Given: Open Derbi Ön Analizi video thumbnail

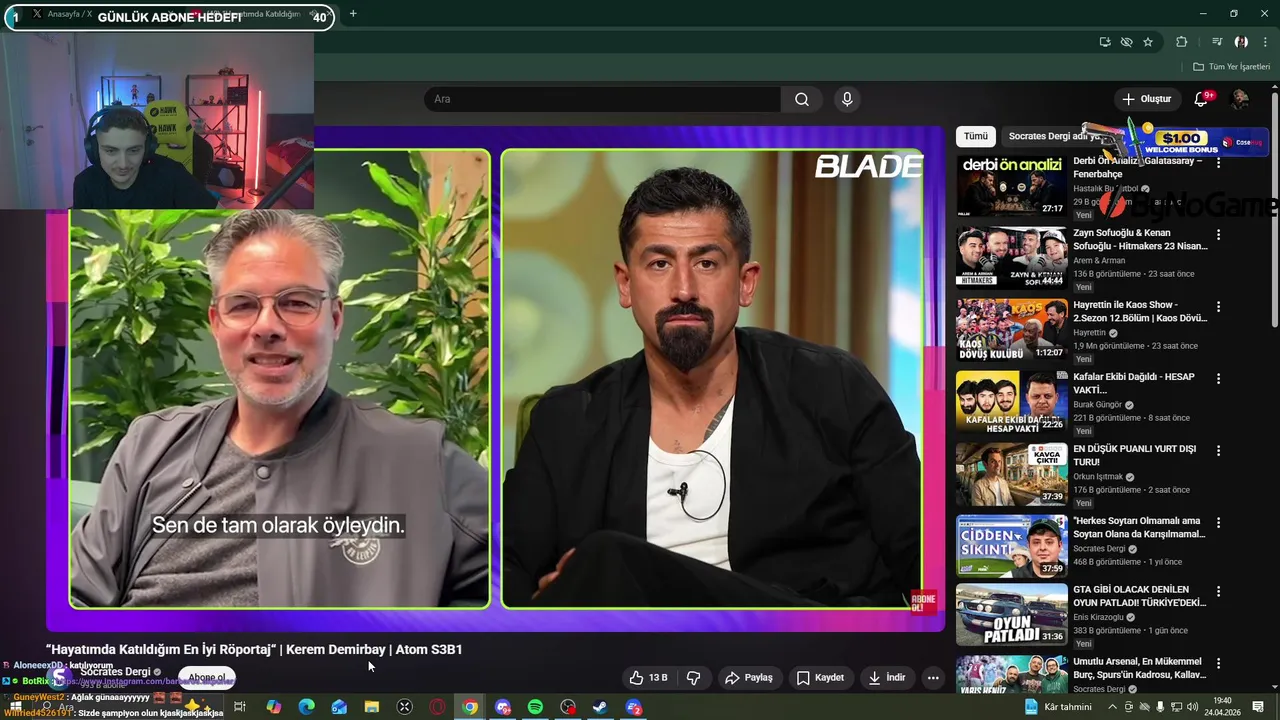Looking at the screenshot, I should (1011, 186).
